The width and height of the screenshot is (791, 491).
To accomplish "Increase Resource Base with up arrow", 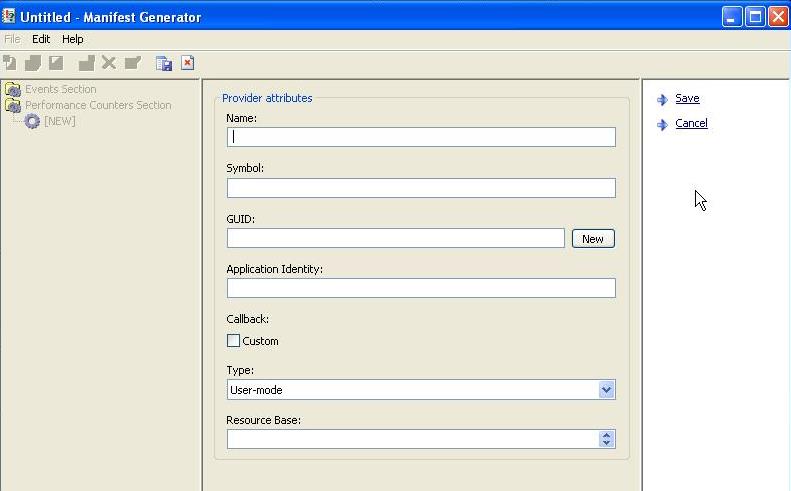I will coord(606,435).
